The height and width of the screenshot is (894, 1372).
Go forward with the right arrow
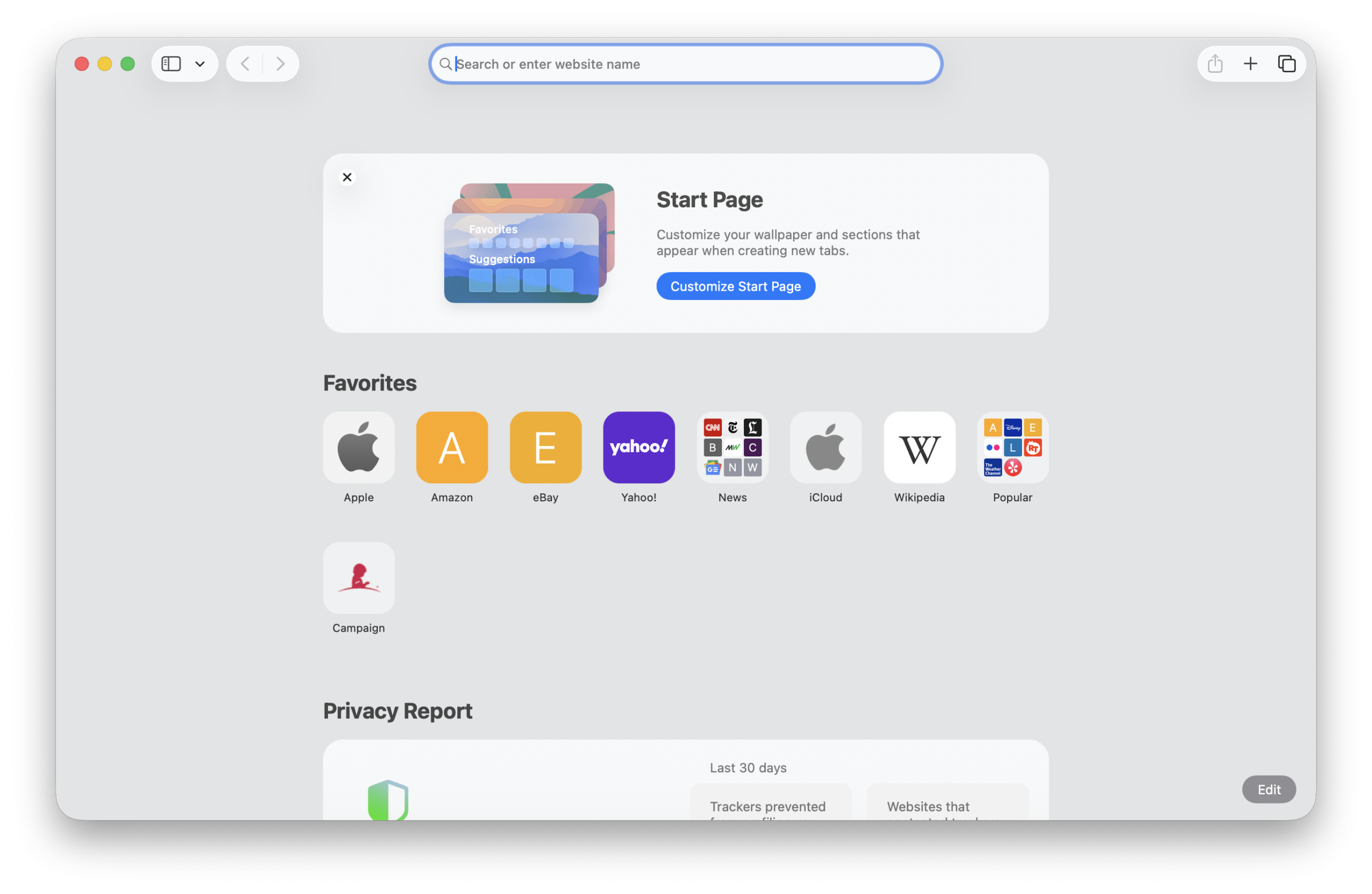pos(281,64)
